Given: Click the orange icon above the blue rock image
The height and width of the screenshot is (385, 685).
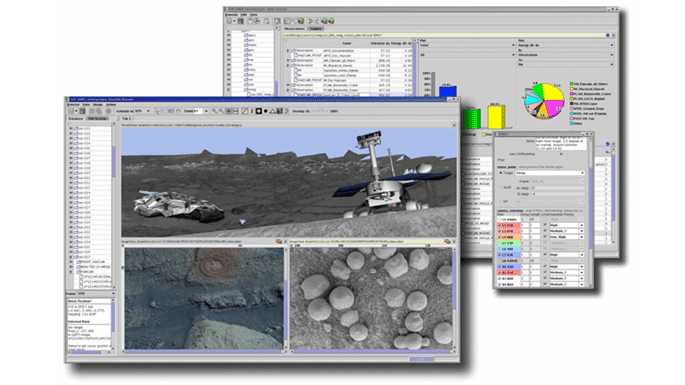Looking at the screenshot, I should (279, 241).
